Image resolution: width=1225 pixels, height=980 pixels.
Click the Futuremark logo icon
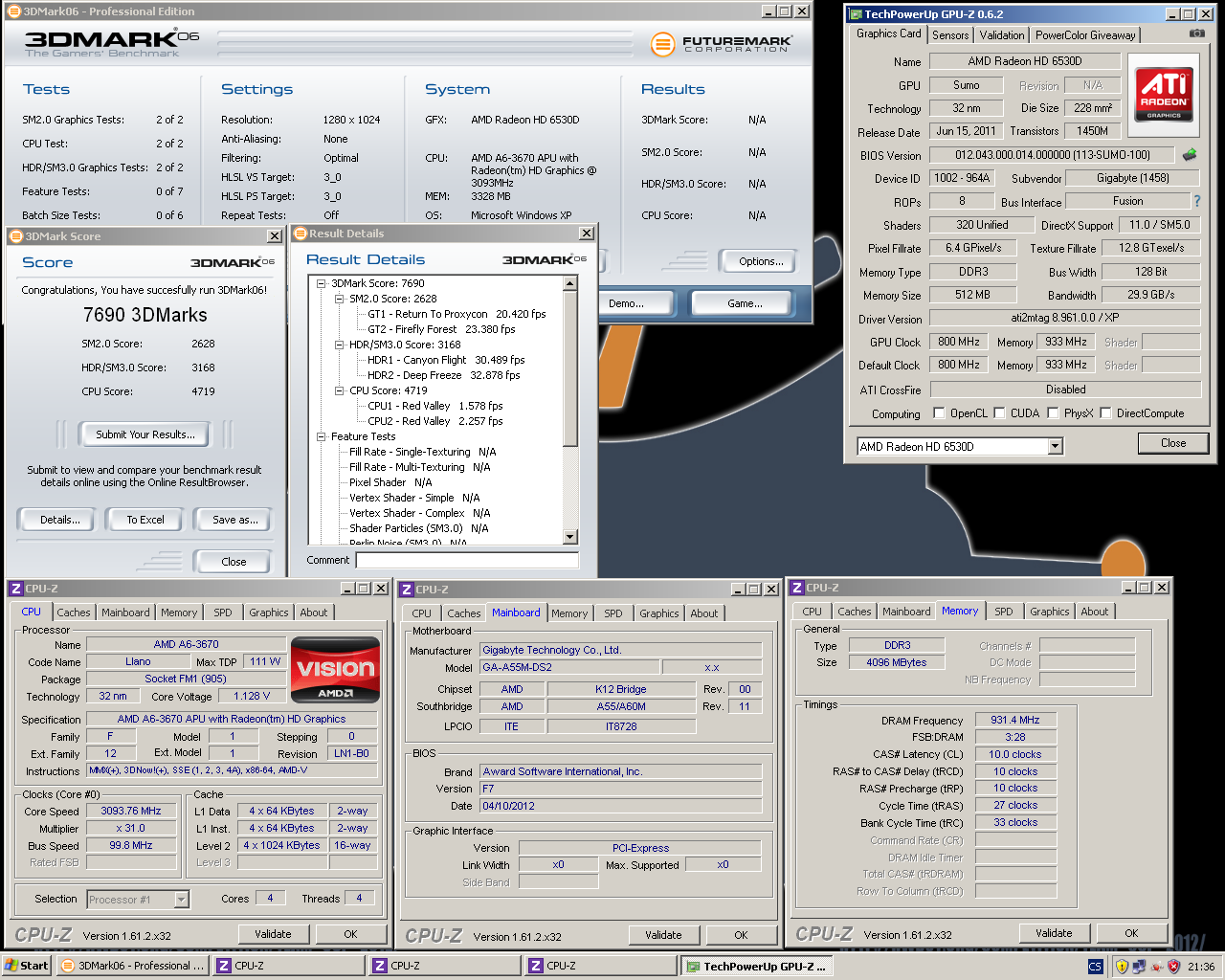tap(662, 43)
